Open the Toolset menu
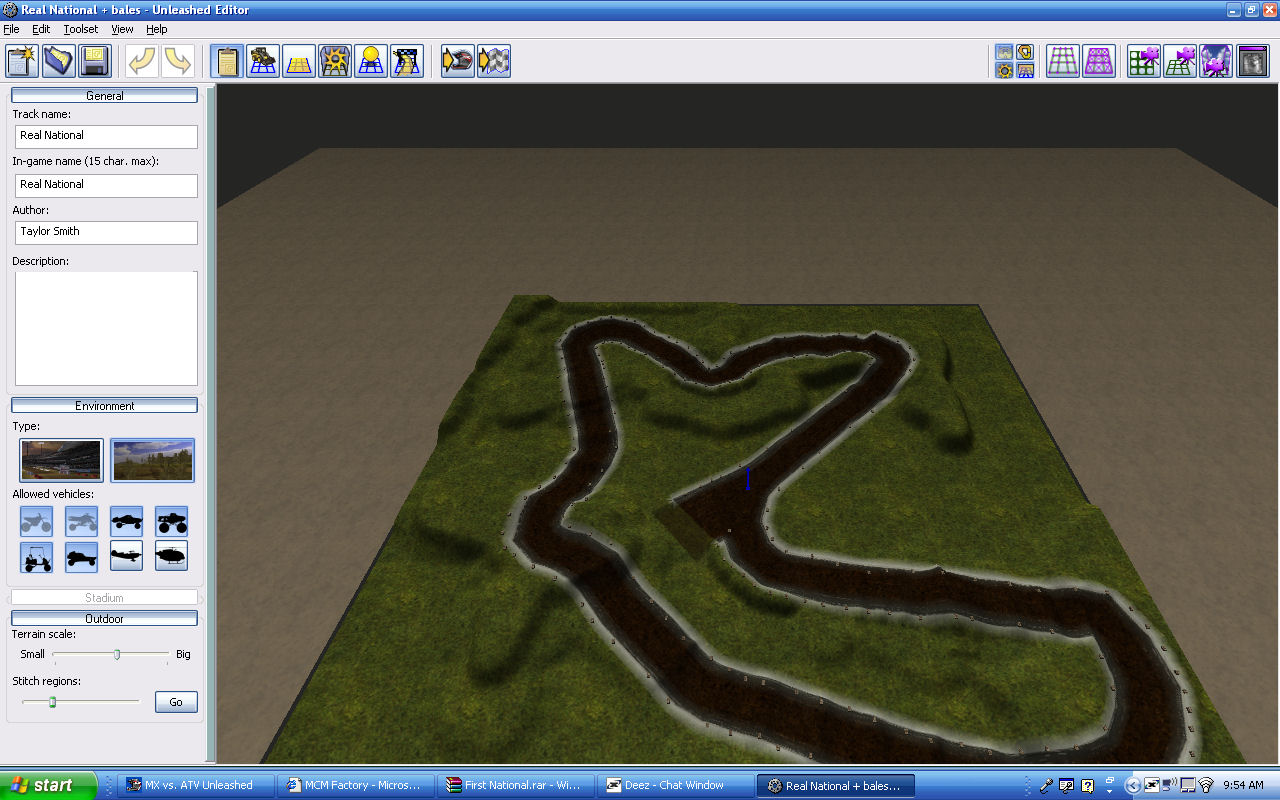This screenshot has height=800, width=1280. coord(81,29)
